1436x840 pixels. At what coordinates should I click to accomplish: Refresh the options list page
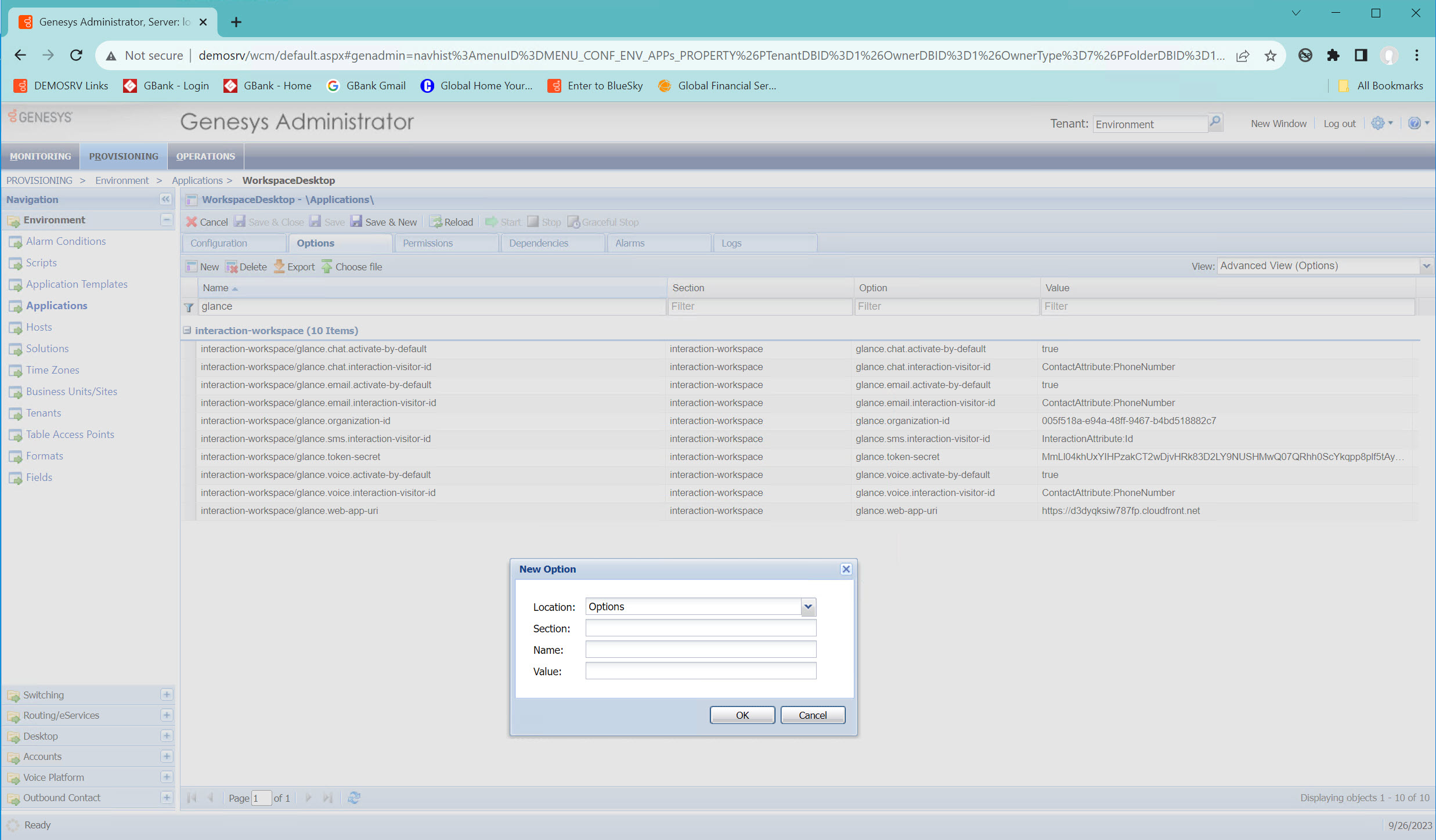pyautogui.click(x=354, y=798)
